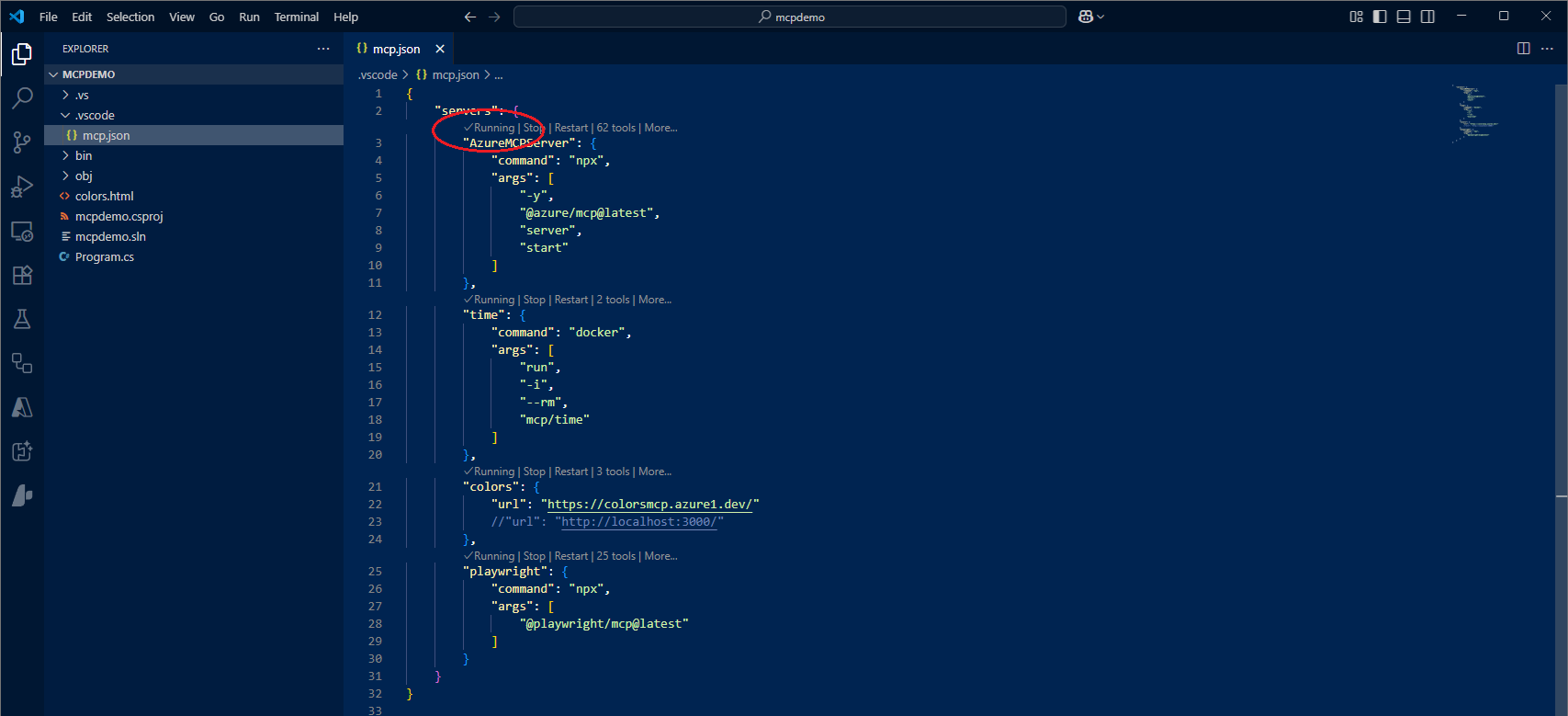Click the Copilot icon in title bar
The width and height of the screenshot is (1568, 716).
pos(1086,17)
